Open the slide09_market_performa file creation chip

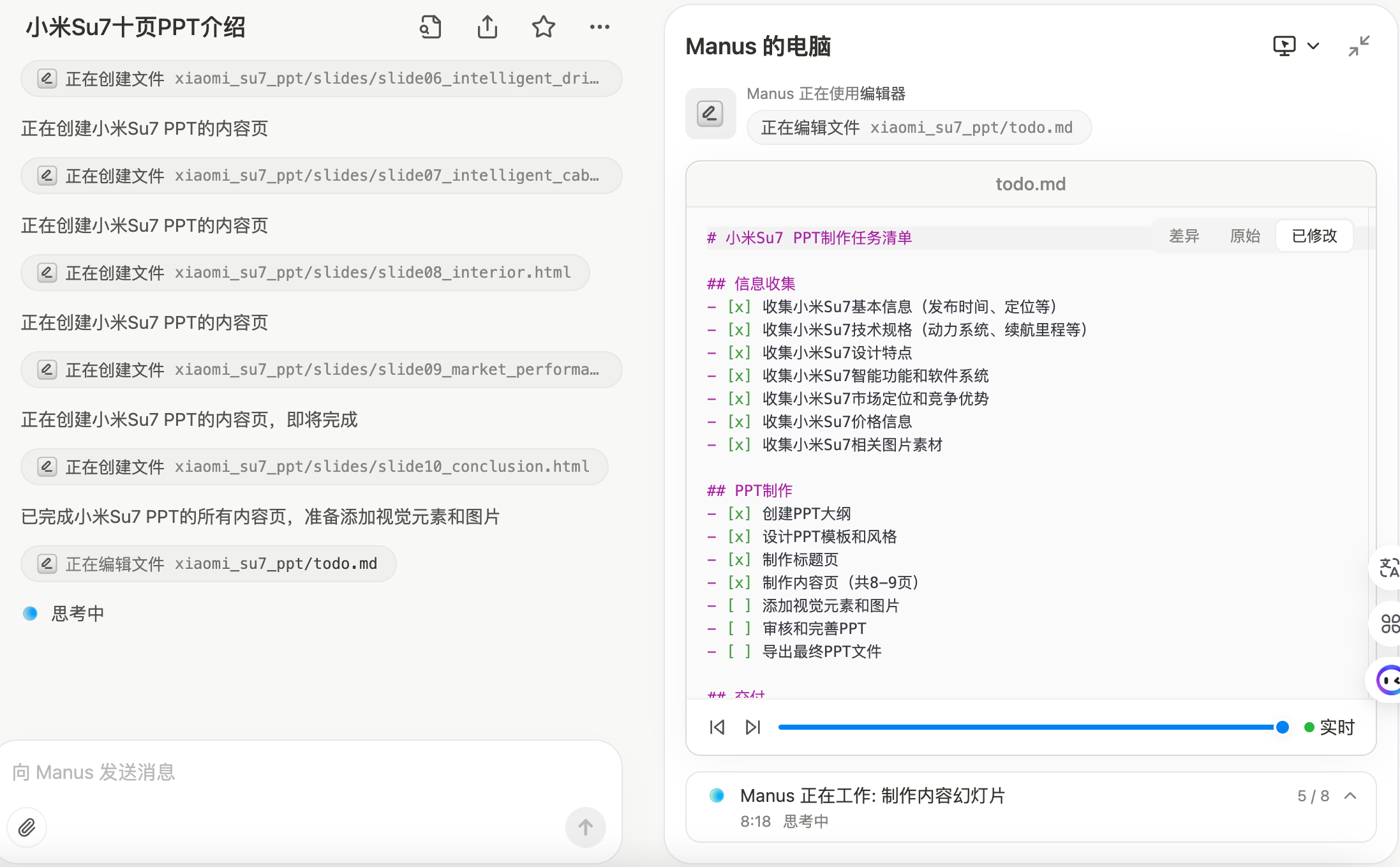(322, 370)
